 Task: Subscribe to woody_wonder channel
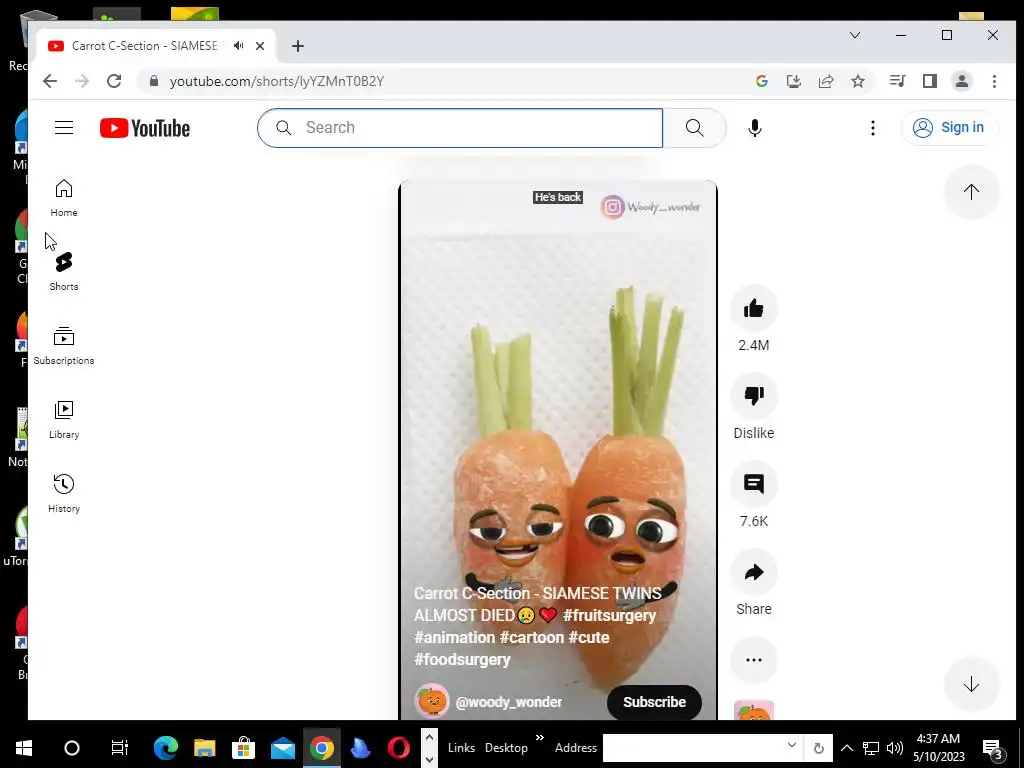[x=654, y=702]
